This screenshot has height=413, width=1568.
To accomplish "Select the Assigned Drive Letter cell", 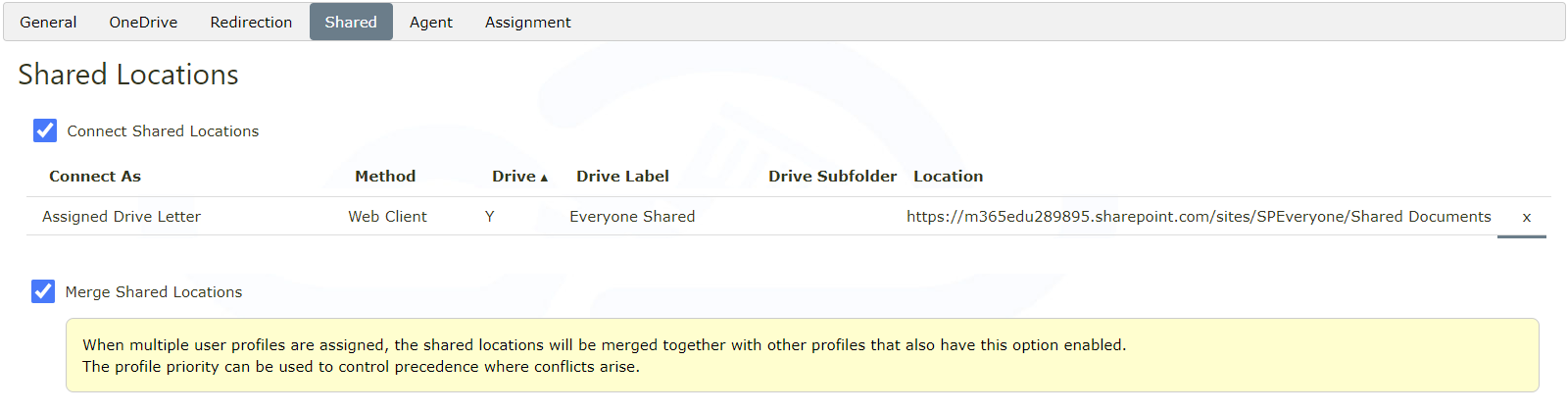I will 122,217.
